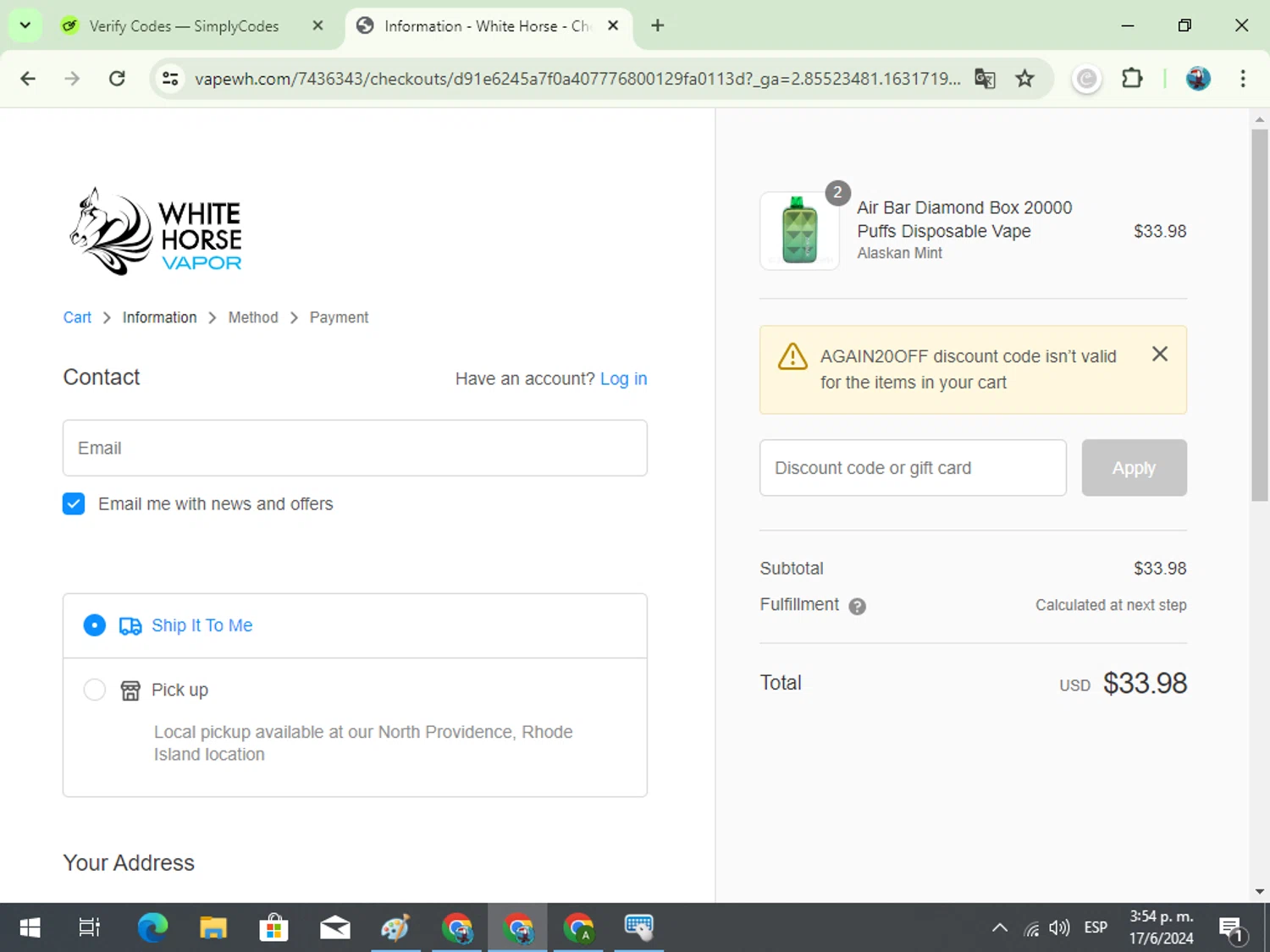Open Task View in taskbar
The height and width of the screenshot is (952, 1270).
click(x=89, y=928)
